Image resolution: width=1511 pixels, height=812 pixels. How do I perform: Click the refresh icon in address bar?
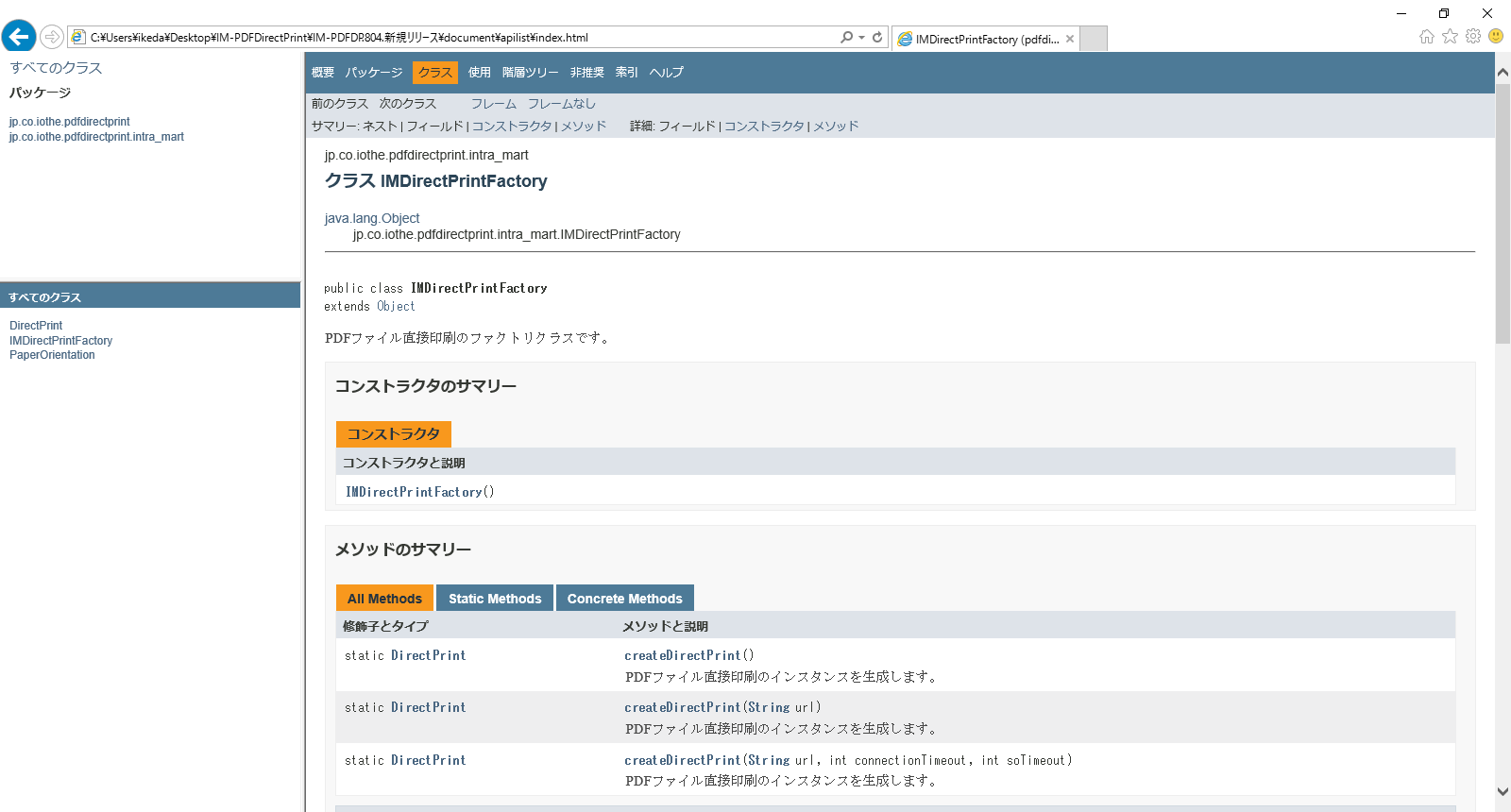click(877, 37)
